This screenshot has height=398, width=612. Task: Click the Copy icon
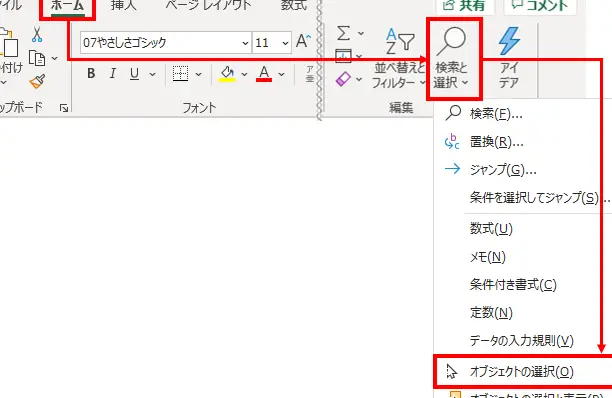[x=37, y=59]
